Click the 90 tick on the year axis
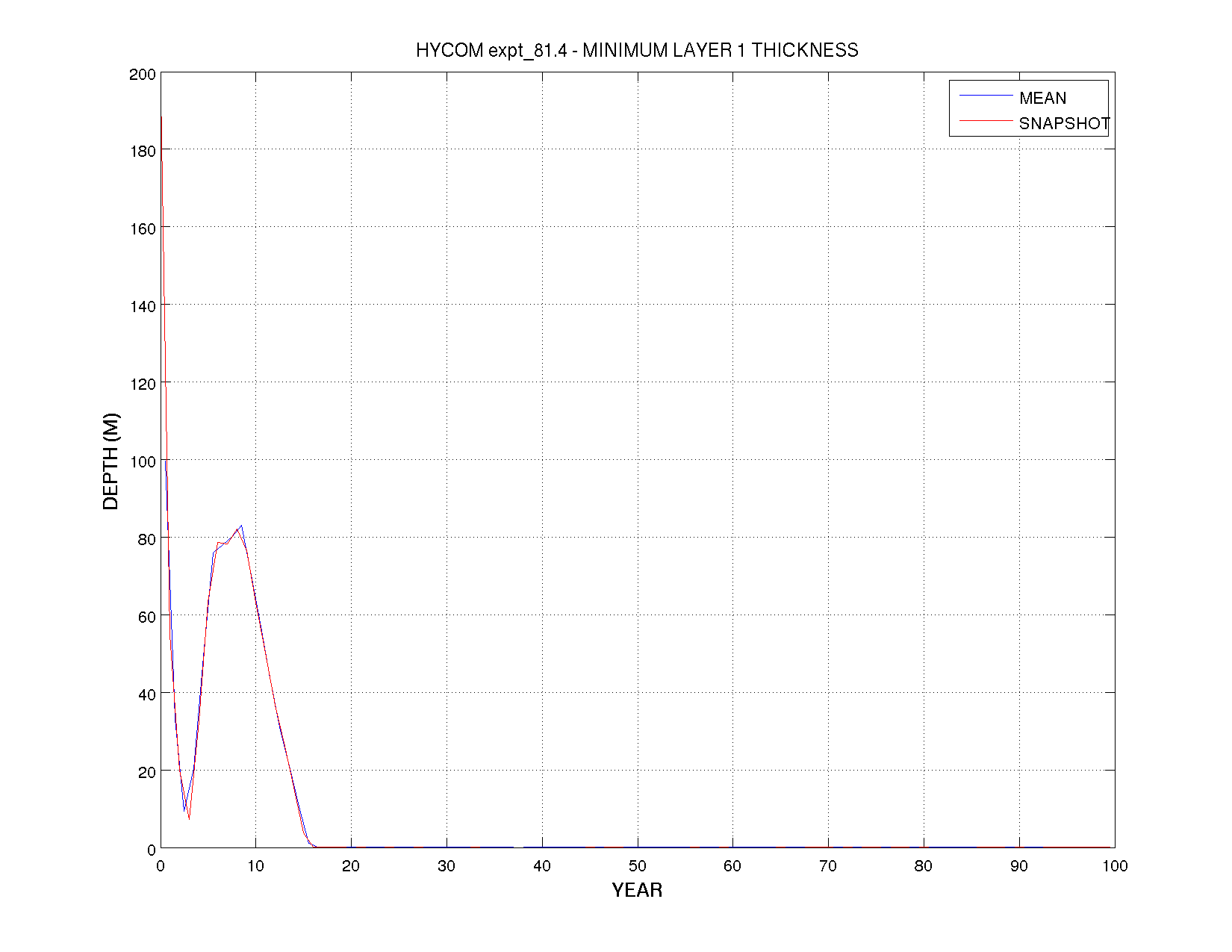1232x952 pixels. (1018, 866)
